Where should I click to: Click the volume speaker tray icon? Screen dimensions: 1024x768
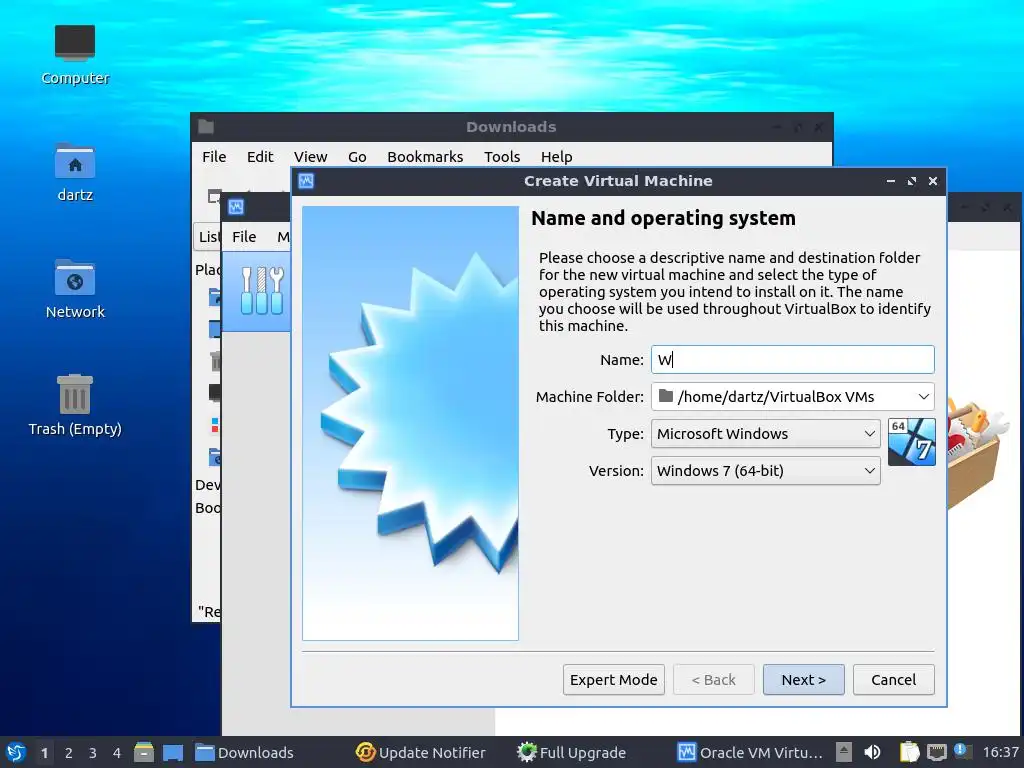(872, 752)
